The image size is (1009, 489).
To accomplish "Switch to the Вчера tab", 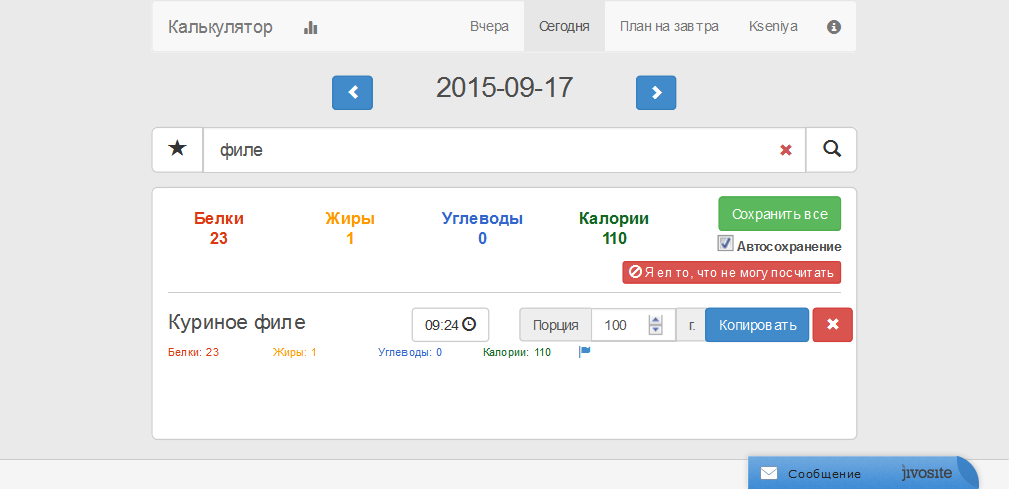I will [489, 26].
